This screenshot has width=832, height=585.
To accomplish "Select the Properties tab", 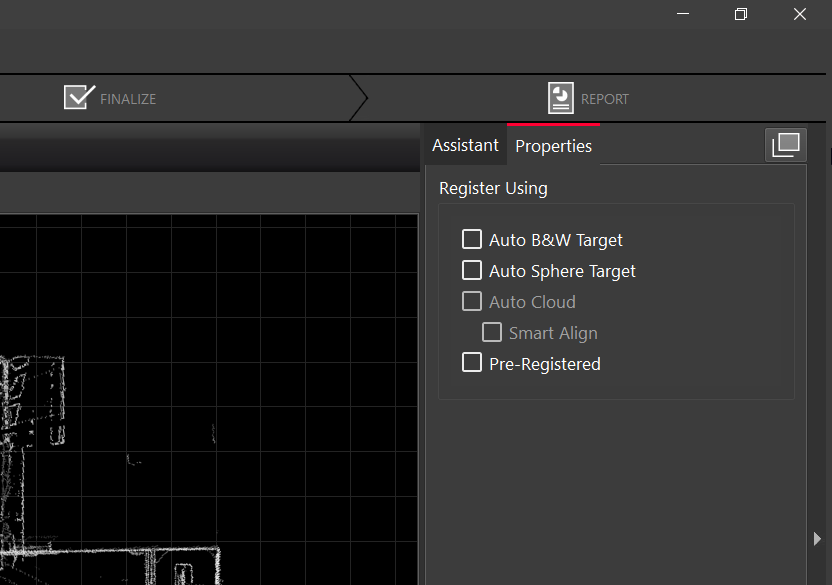I will point(553,145).
